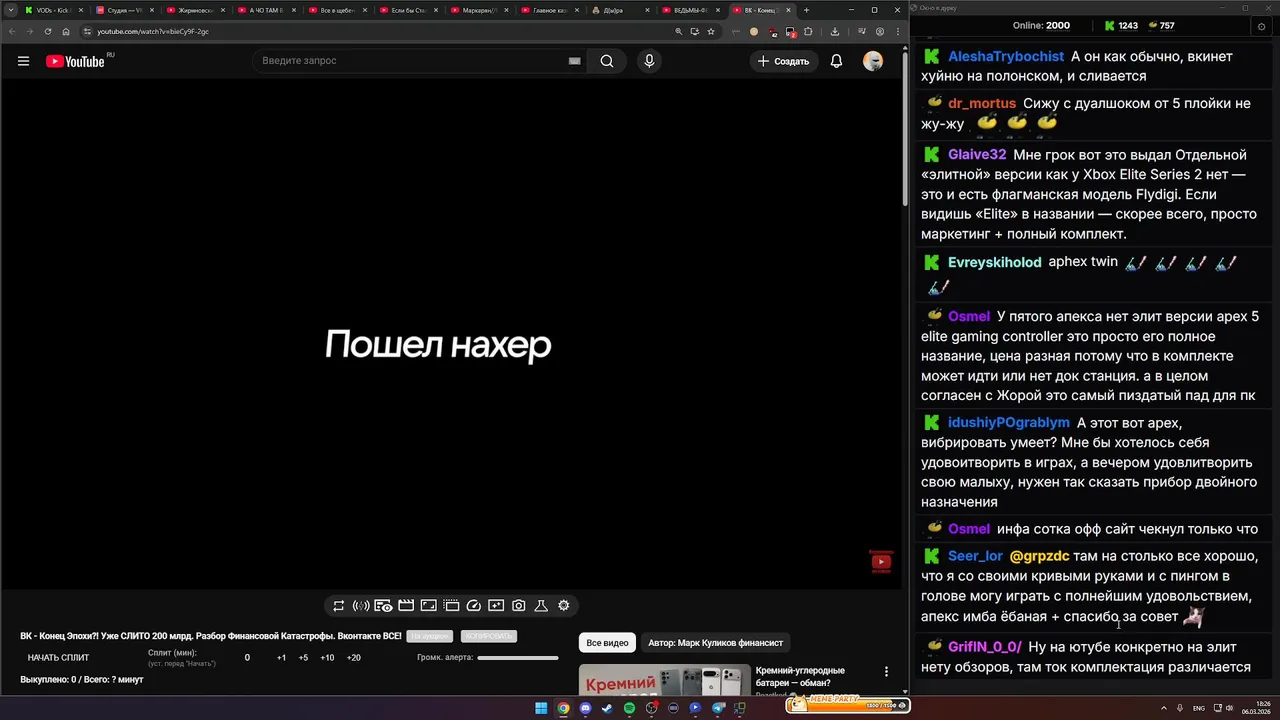Open Discord from the taskbar

[x=585, y=708]
